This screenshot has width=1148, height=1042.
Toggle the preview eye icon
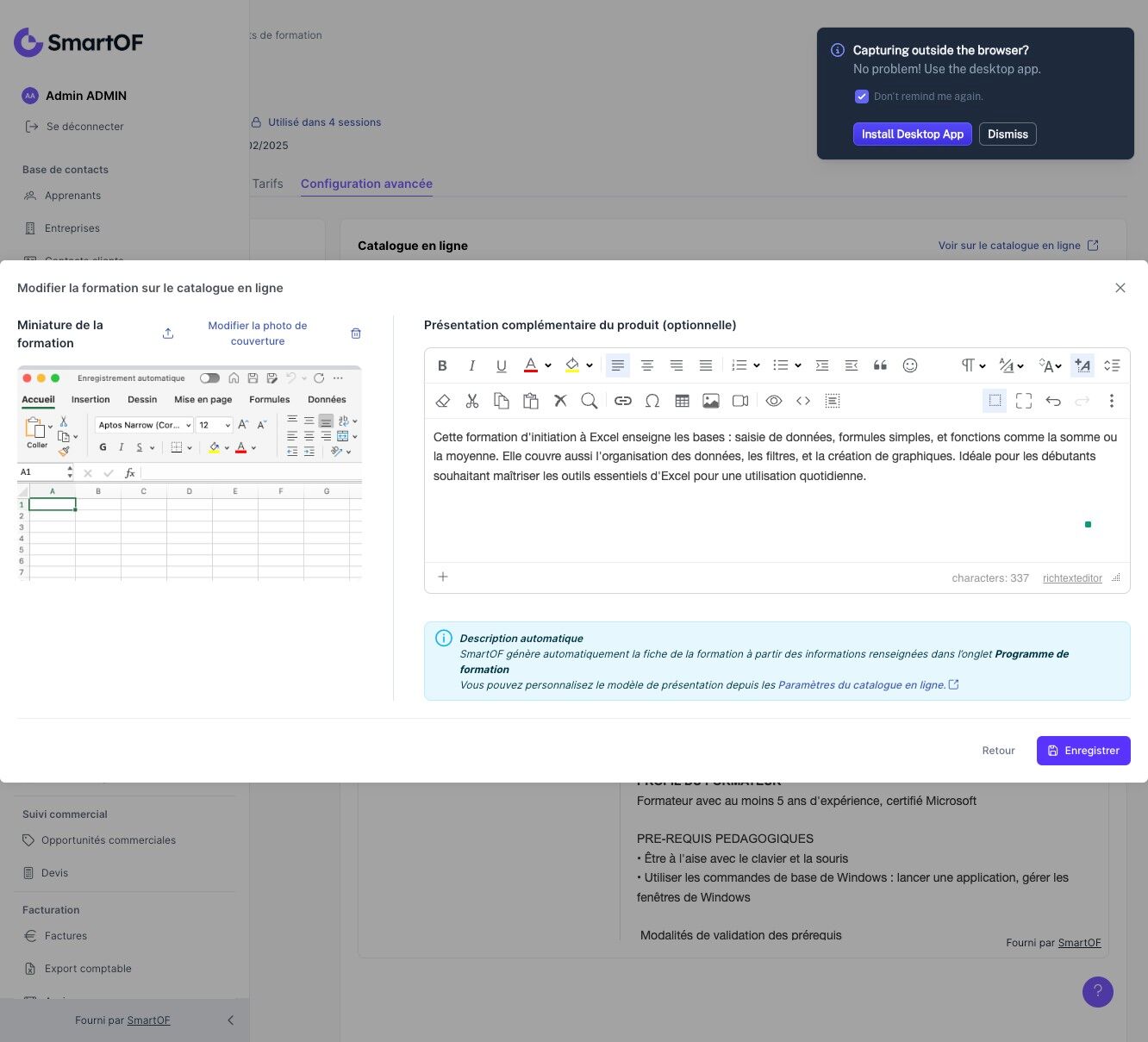click(774, 401)
